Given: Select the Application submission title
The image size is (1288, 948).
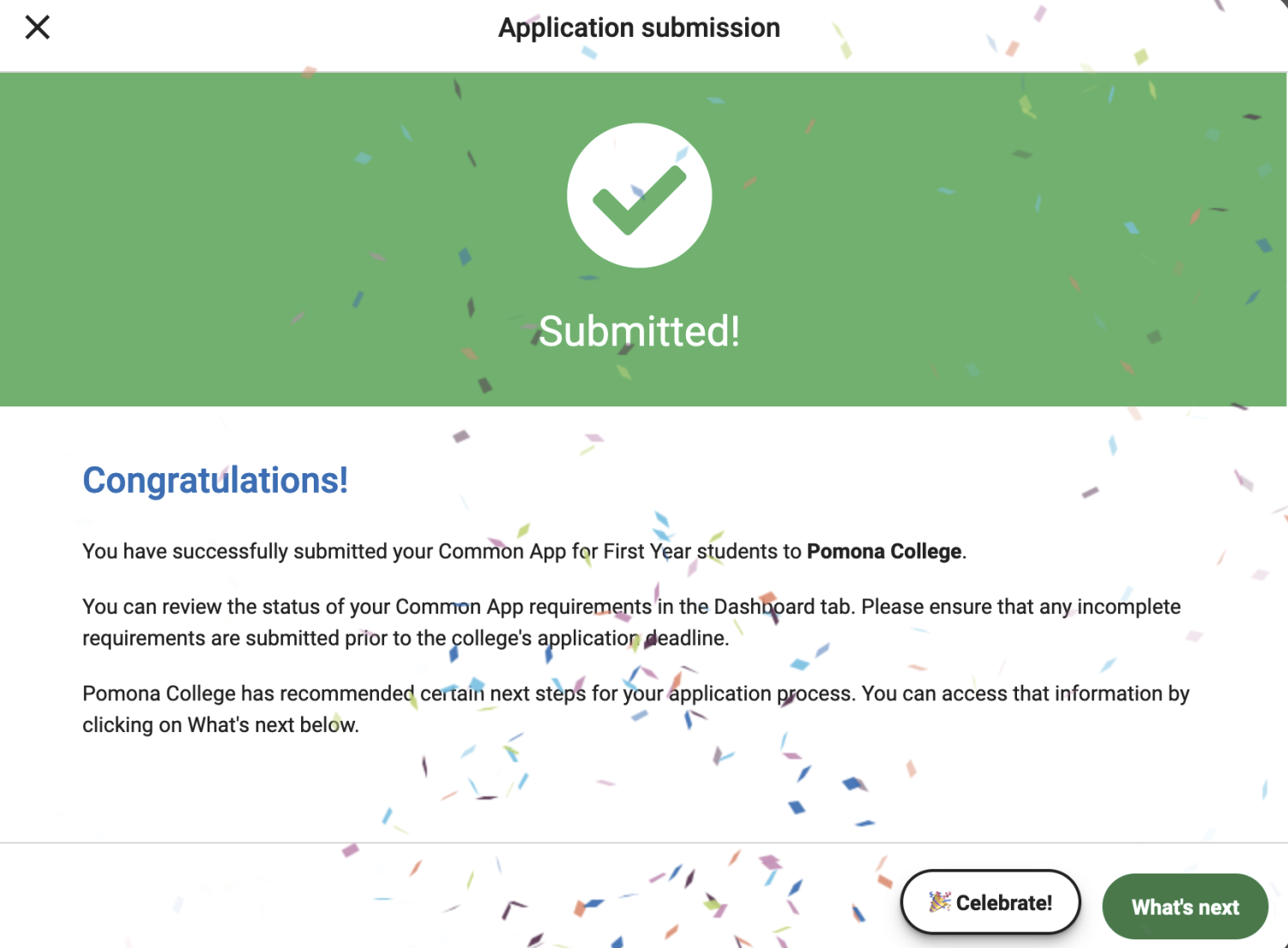Looking at the screenshot, I should [639, 27].
